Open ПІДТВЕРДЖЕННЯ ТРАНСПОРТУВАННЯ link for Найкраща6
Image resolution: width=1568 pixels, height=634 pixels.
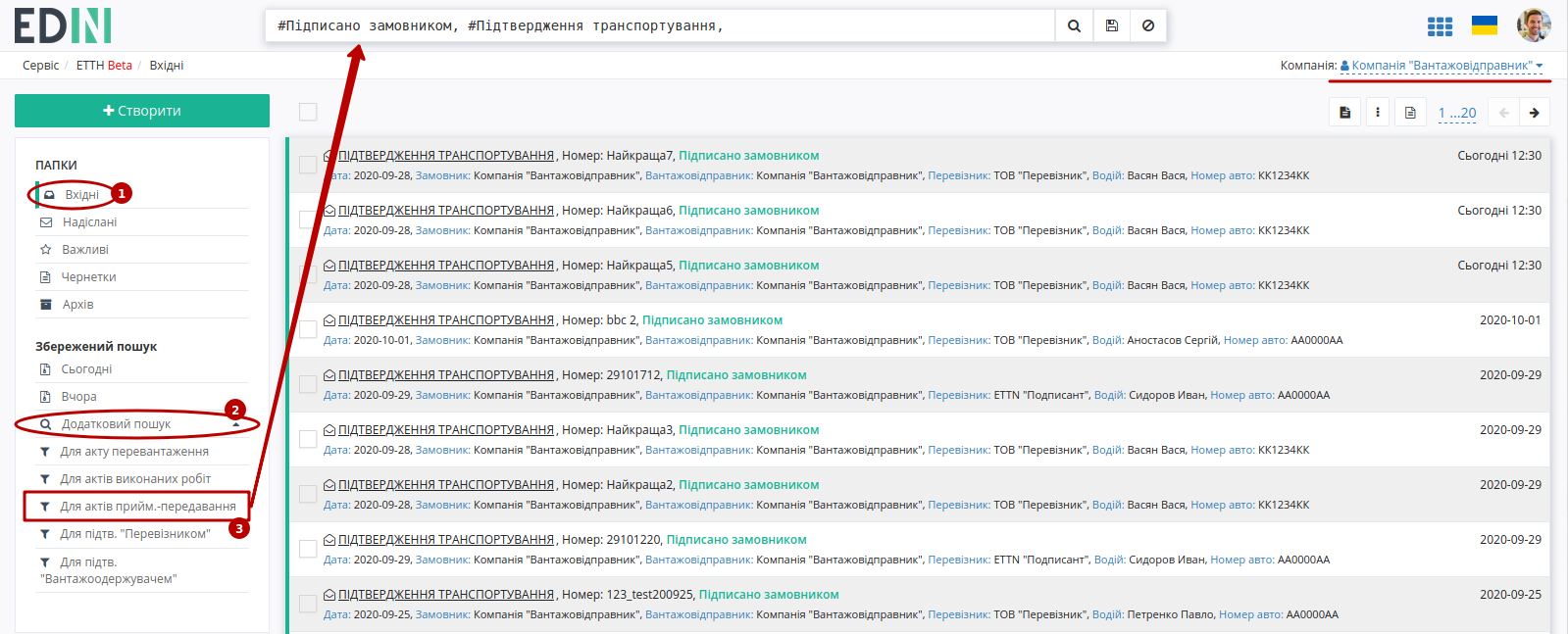pyautogui.click(x=446, y=211)
